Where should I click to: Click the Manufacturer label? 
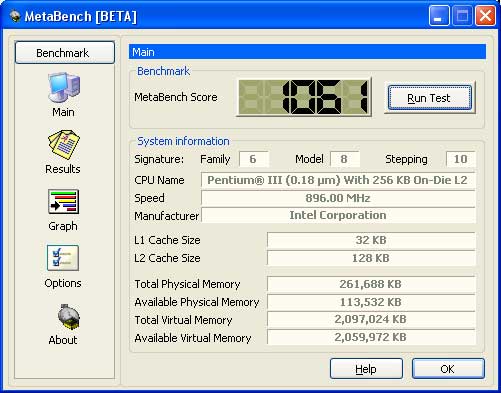[167, 216]
